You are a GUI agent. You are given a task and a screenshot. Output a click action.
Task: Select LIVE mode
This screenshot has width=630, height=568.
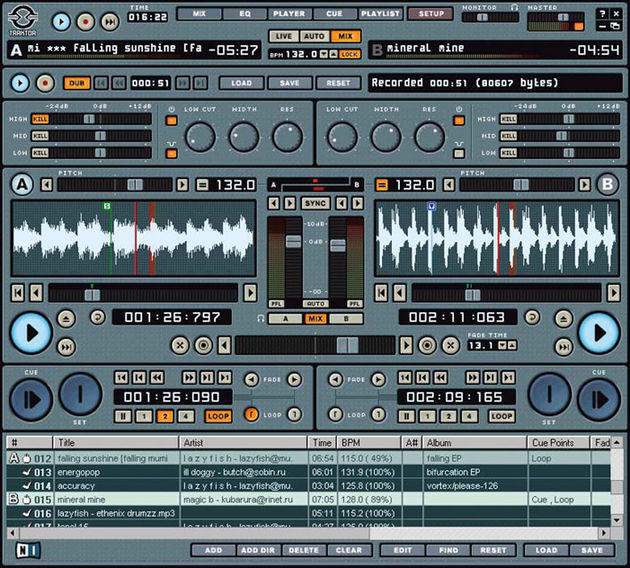[284, 36]
